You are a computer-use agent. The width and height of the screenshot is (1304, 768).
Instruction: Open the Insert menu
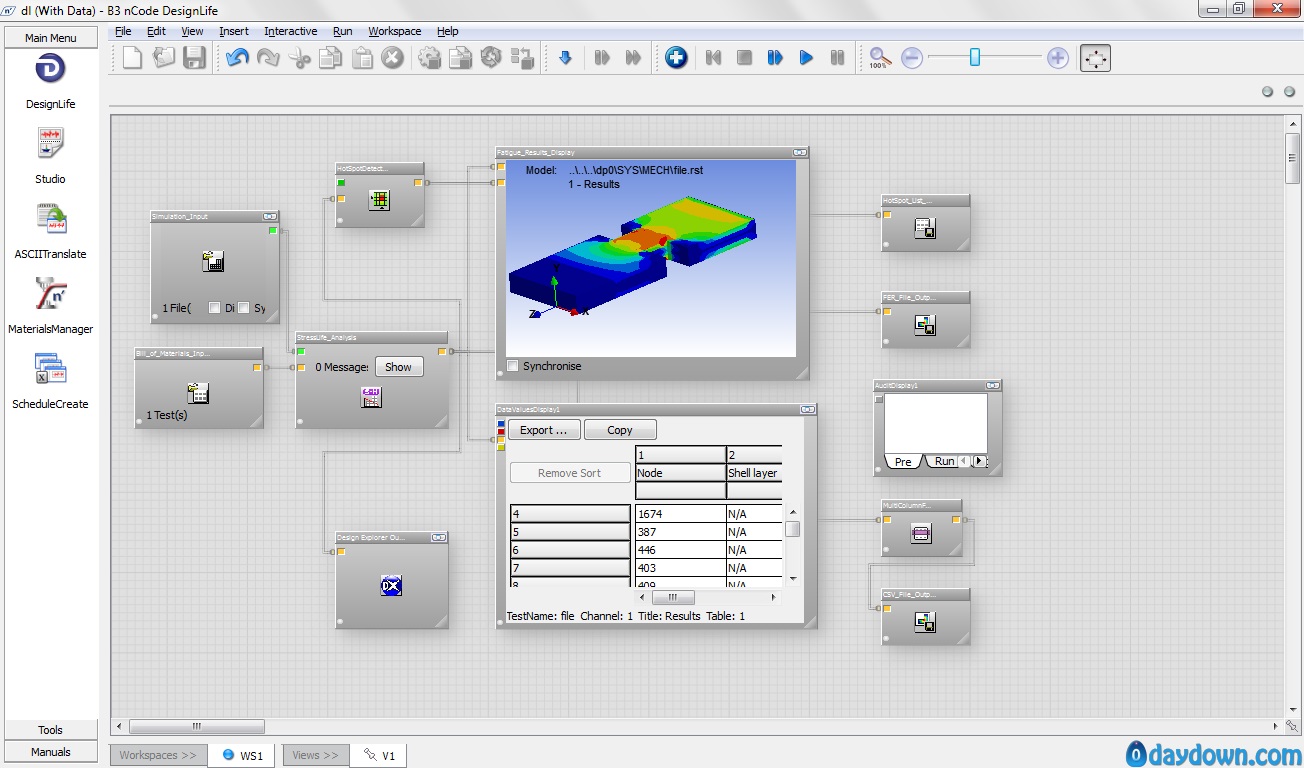pos(234,31)
